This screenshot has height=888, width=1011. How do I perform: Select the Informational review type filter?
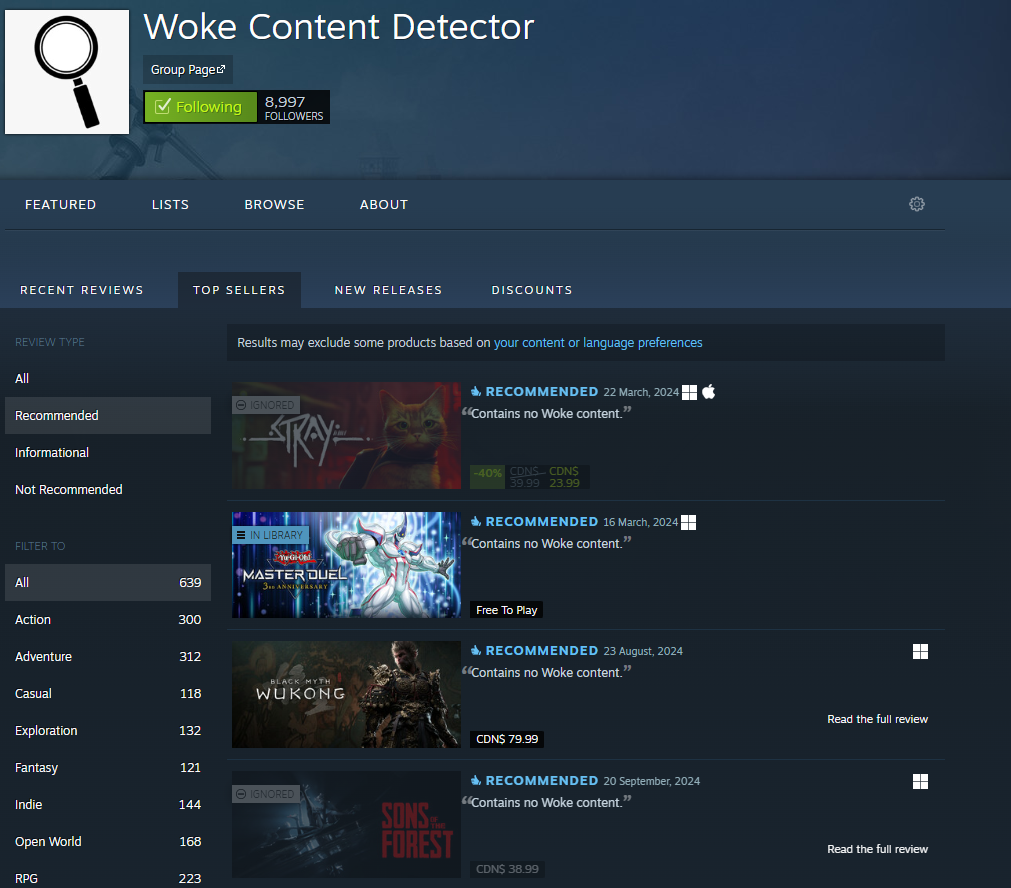[x=52, y=452]
